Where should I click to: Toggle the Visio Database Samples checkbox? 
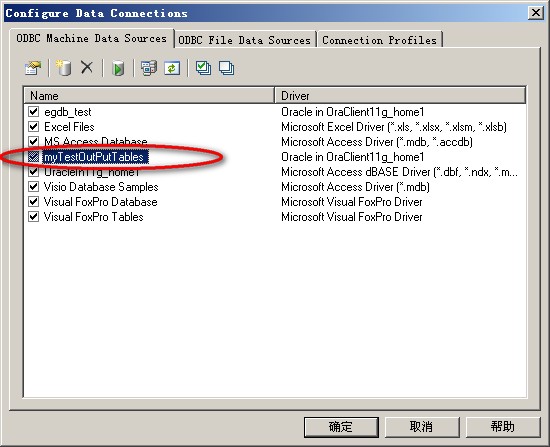(33, 187)
